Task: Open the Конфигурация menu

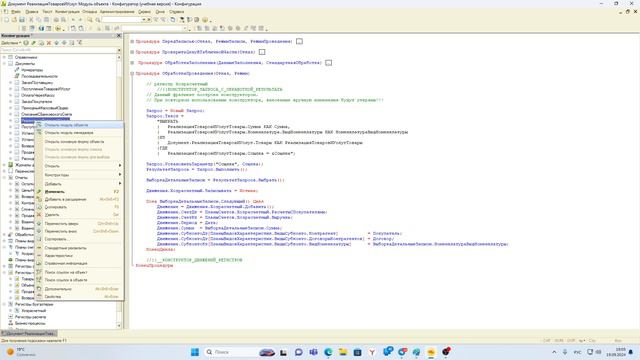Action: [x=67, y=12]
